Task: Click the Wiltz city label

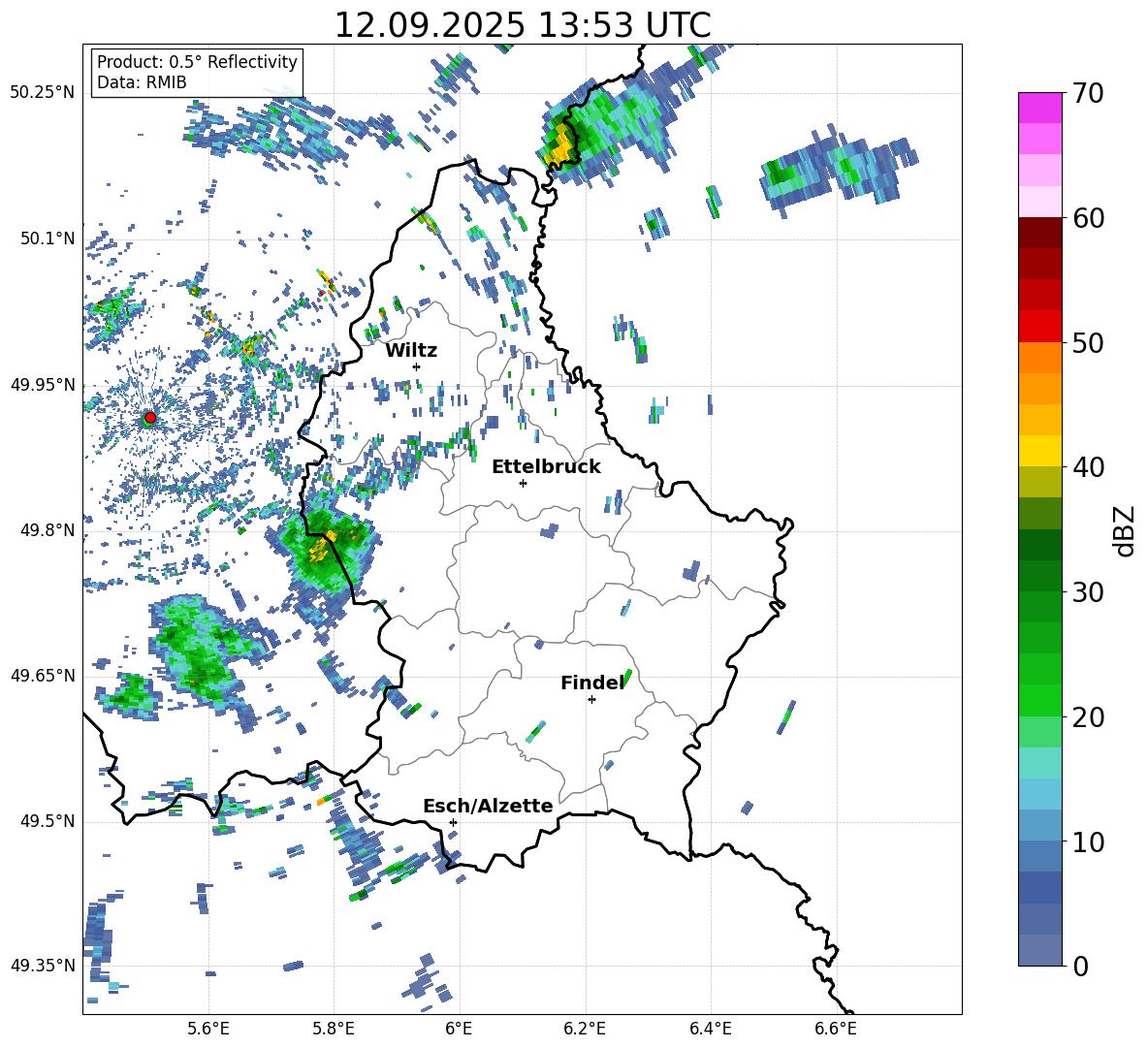Action: (x=411, y=351)
